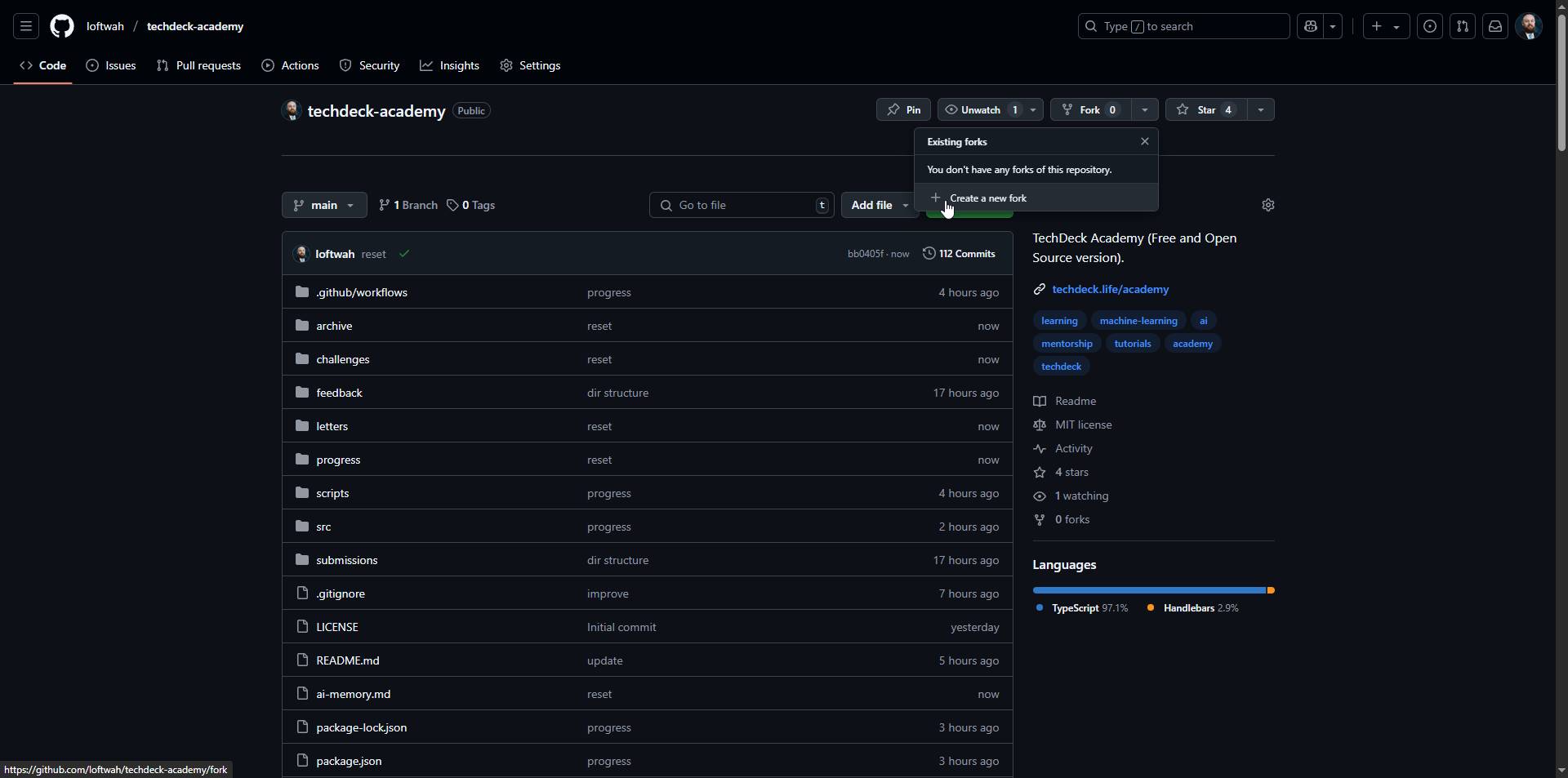Choose Create a new fork

click(1036, 198)
